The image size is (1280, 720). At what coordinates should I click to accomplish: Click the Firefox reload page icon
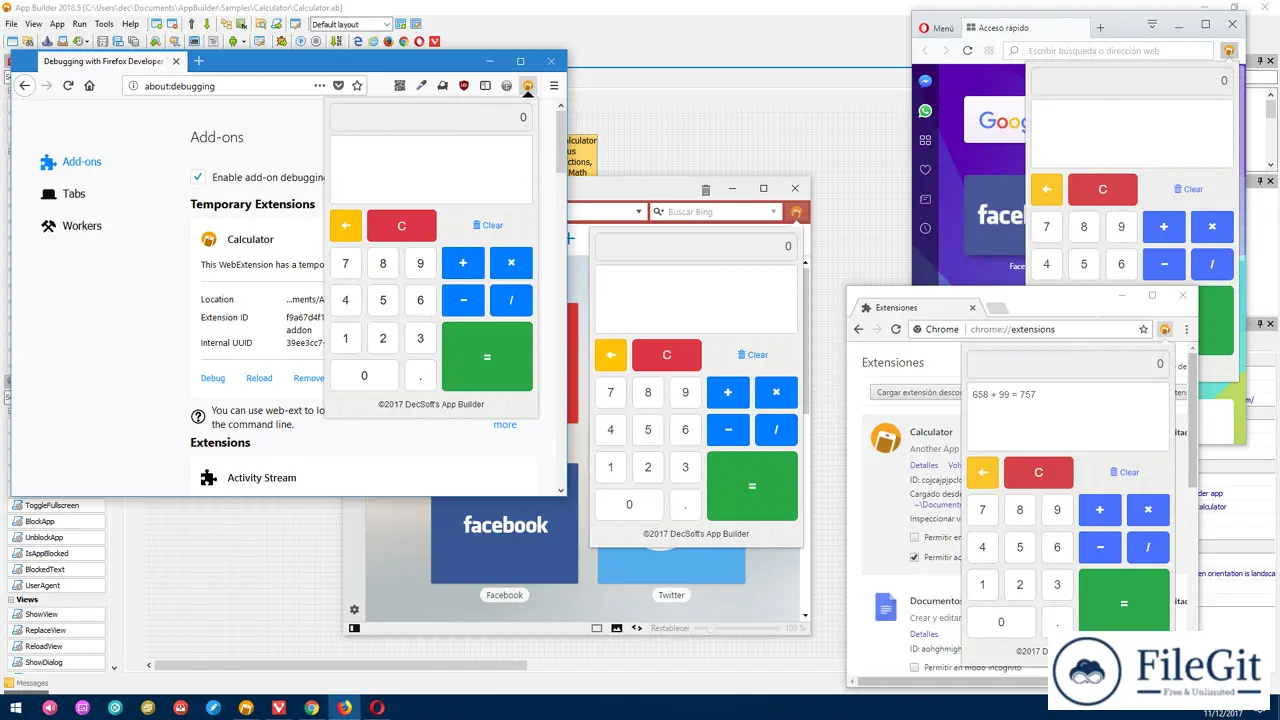(68, 86)
